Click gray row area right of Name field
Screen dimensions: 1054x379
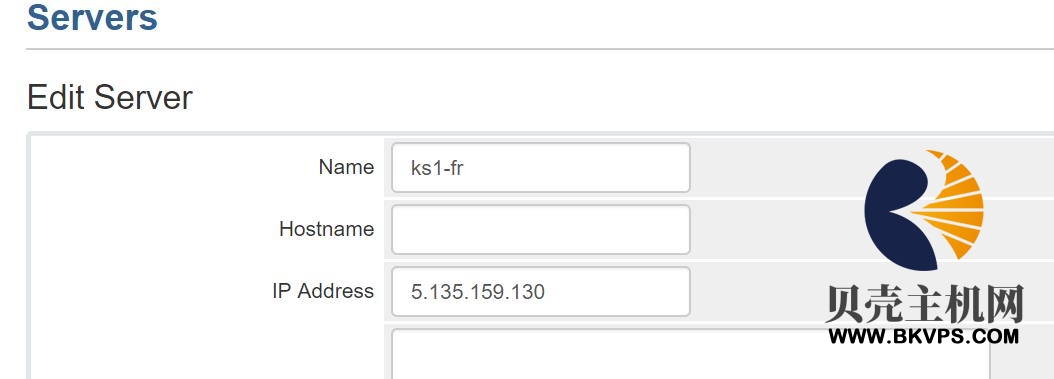pos(773,167)
